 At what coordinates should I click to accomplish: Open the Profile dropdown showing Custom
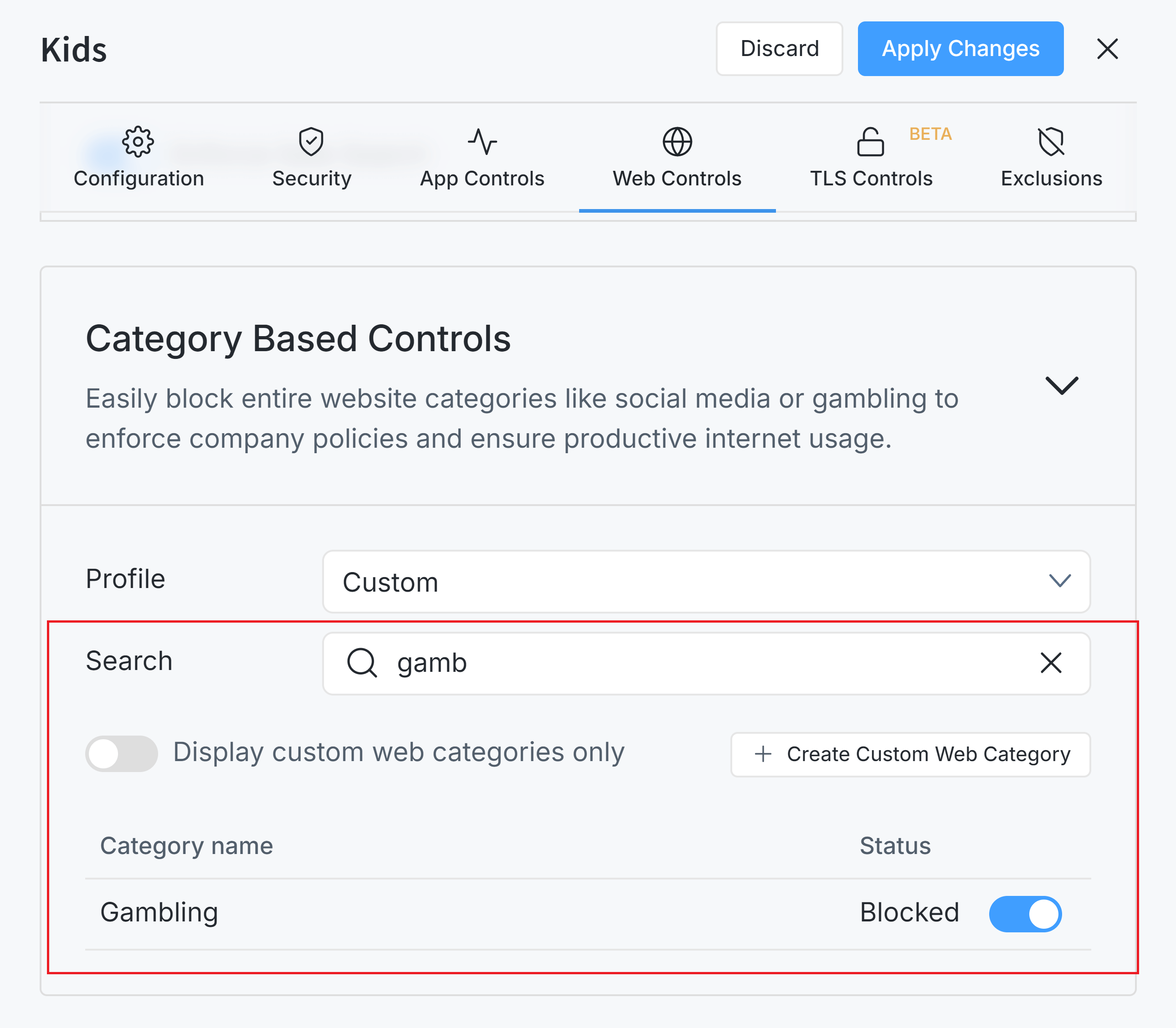[x=705, y=582]
